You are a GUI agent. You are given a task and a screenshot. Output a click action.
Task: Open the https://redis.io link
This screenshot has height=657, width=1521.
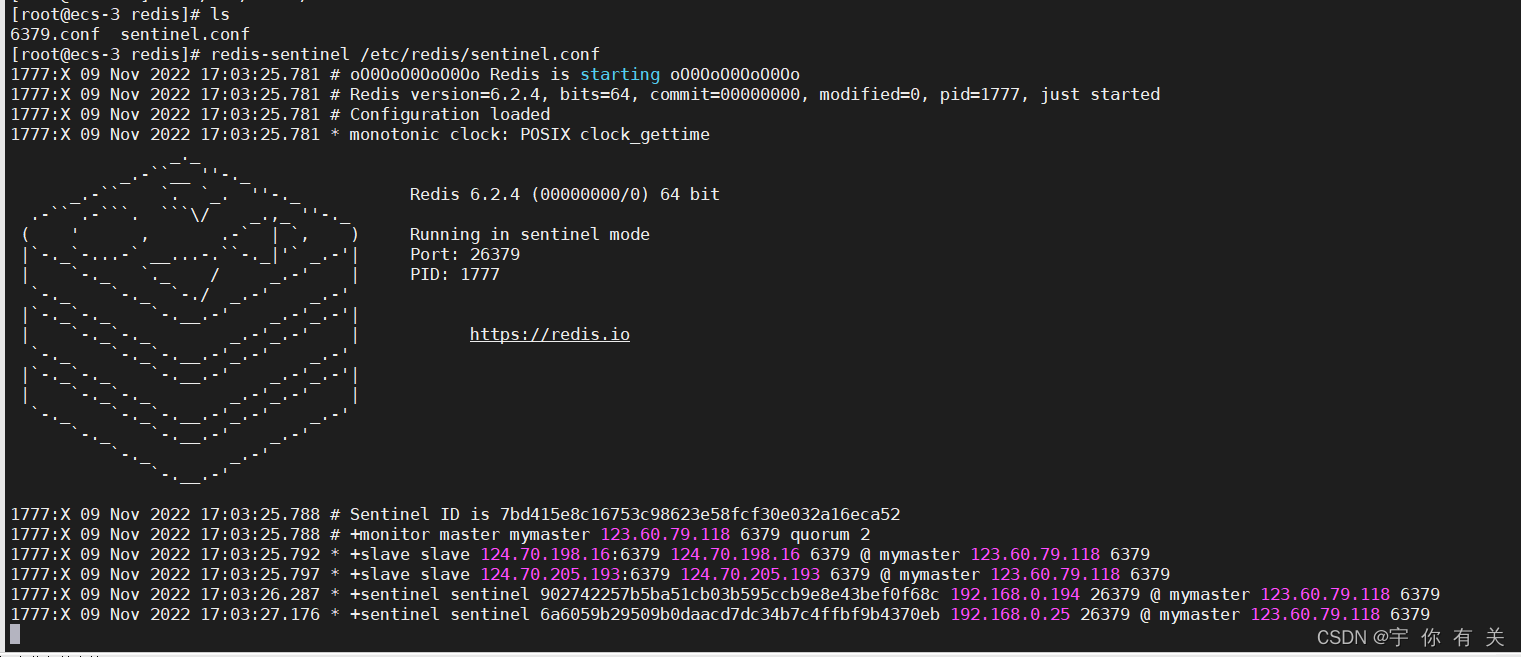point(550,334)
